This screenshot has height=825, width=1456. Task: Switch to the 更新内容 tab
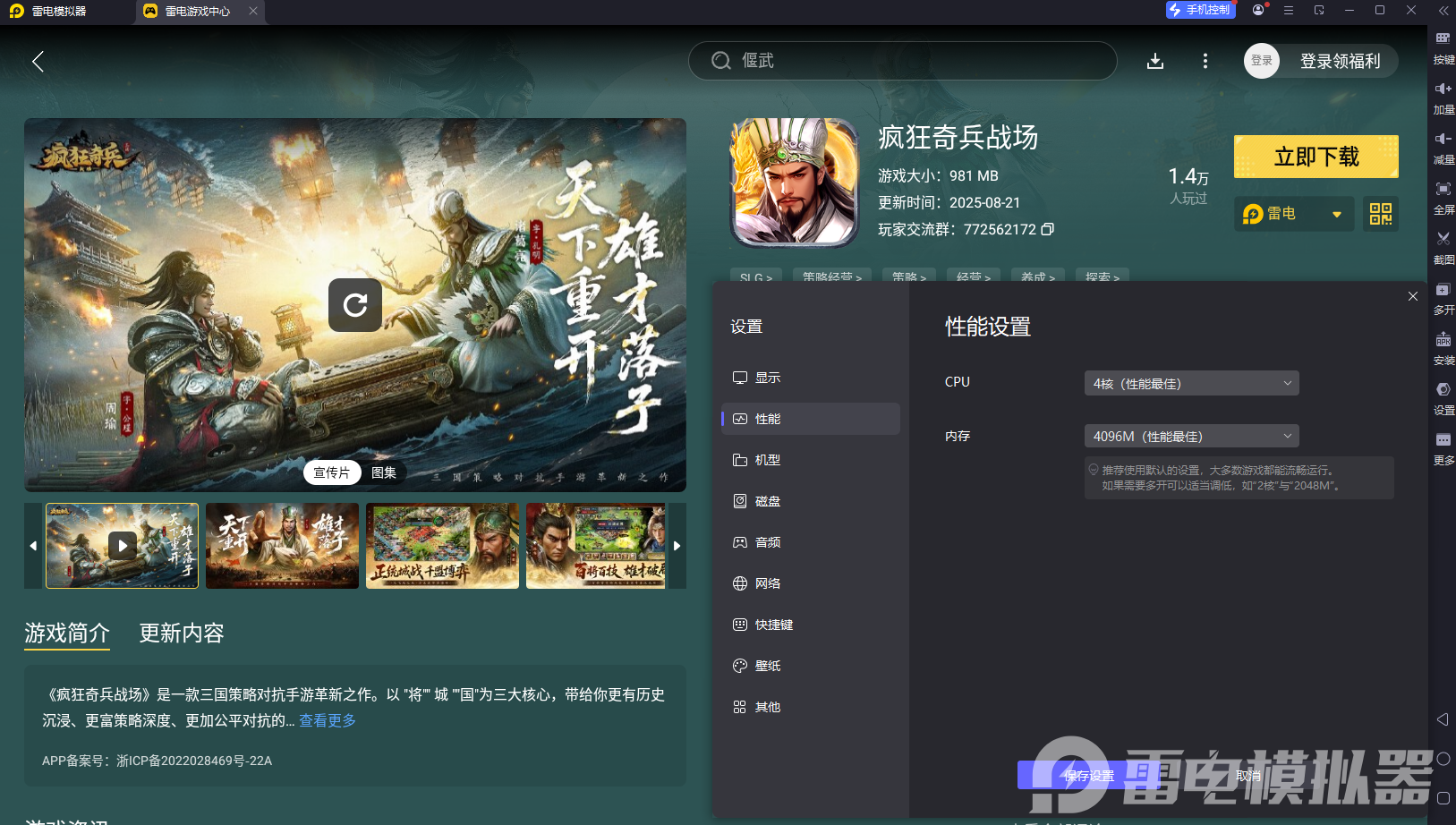click(x=182, y=633)
